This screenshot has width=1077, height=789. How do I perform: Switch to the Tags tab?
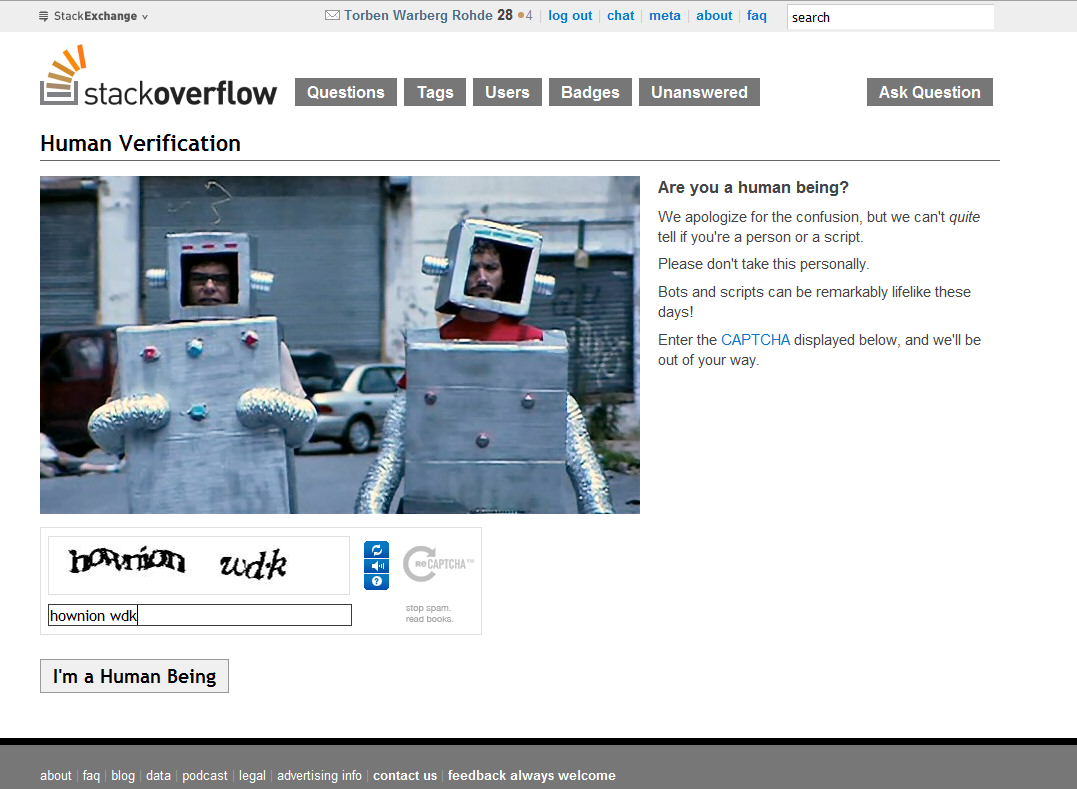pos(435,92)
